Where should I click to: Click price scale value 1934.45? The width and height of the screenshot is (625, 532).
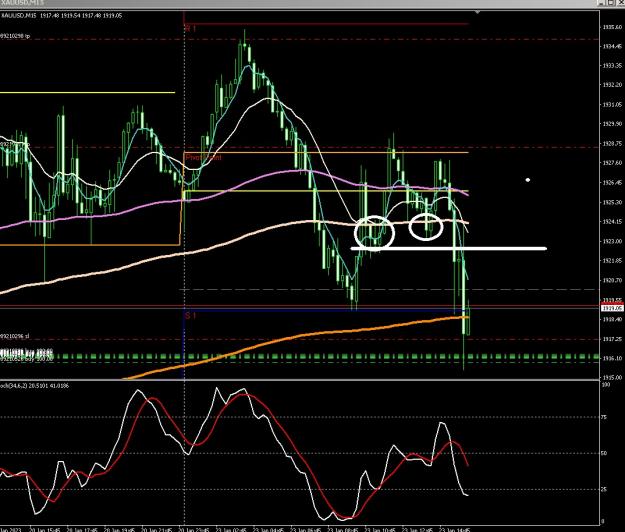click(612, 46)
